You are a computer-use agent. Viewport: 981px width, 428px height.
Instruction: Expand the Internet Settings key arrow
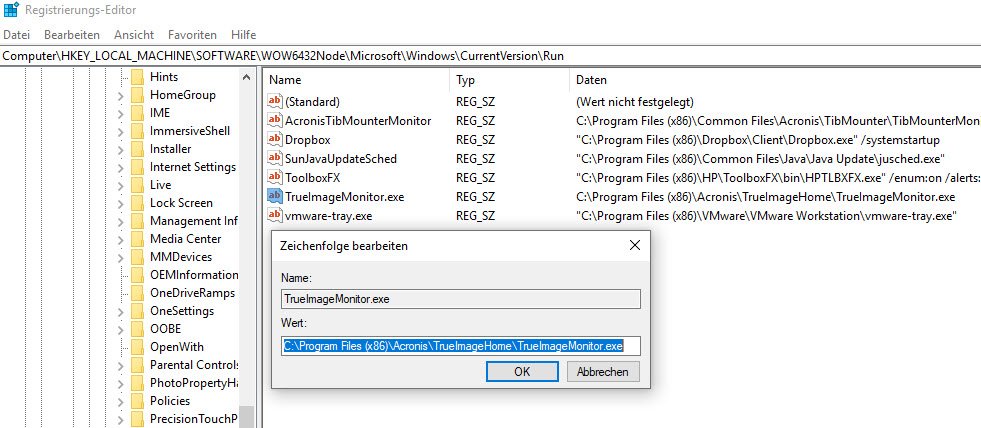coord(120,167)
